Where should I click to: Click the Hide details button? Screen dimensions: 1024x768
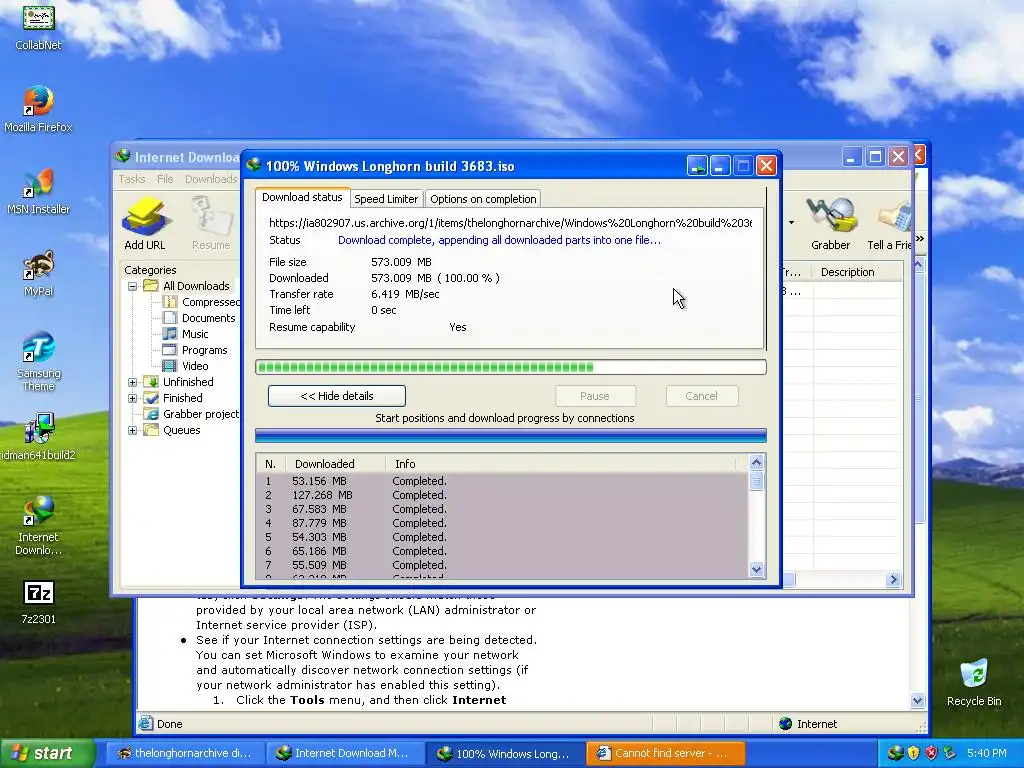337,396
